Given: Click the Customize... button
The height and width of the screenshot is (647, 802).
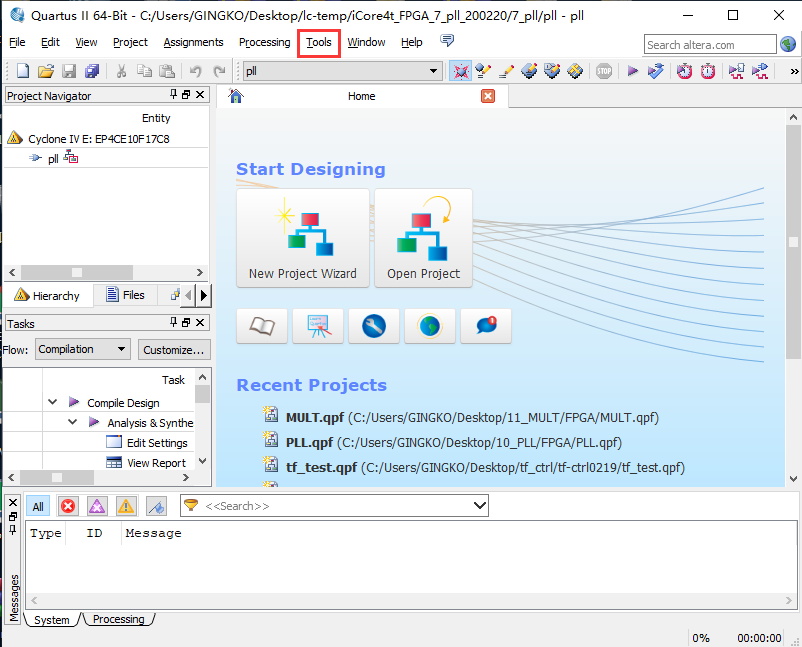Looking at the screenshot, I should tap(173, 349).
